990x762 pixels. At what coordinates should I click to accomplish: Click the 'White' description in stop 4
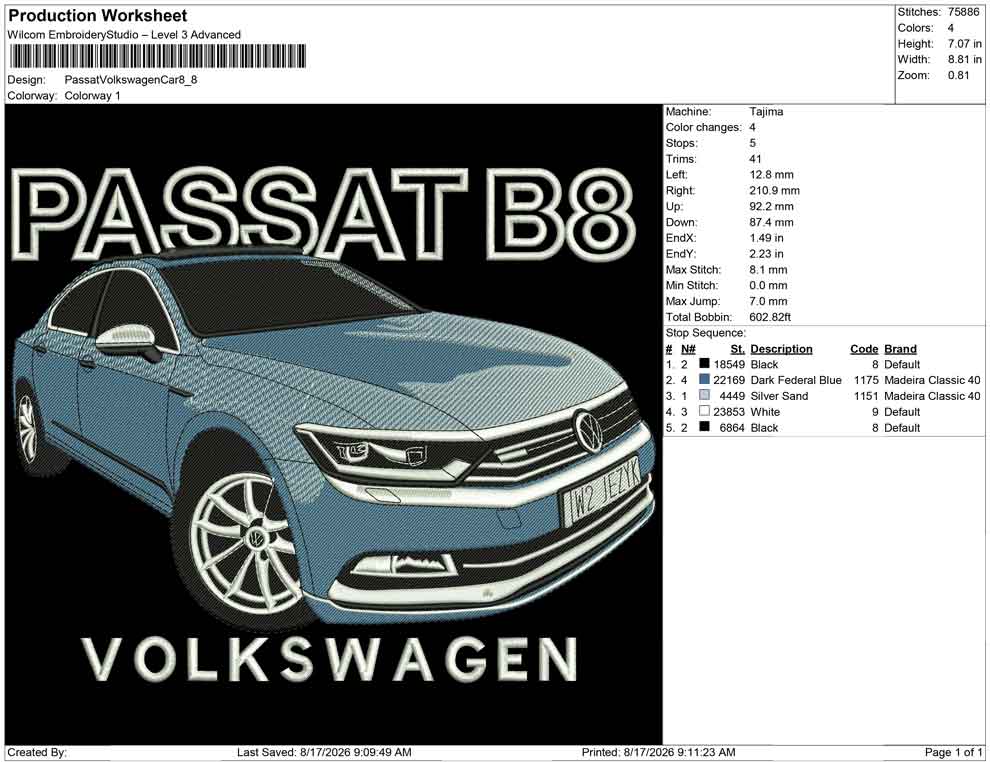[x=765, y=412]
